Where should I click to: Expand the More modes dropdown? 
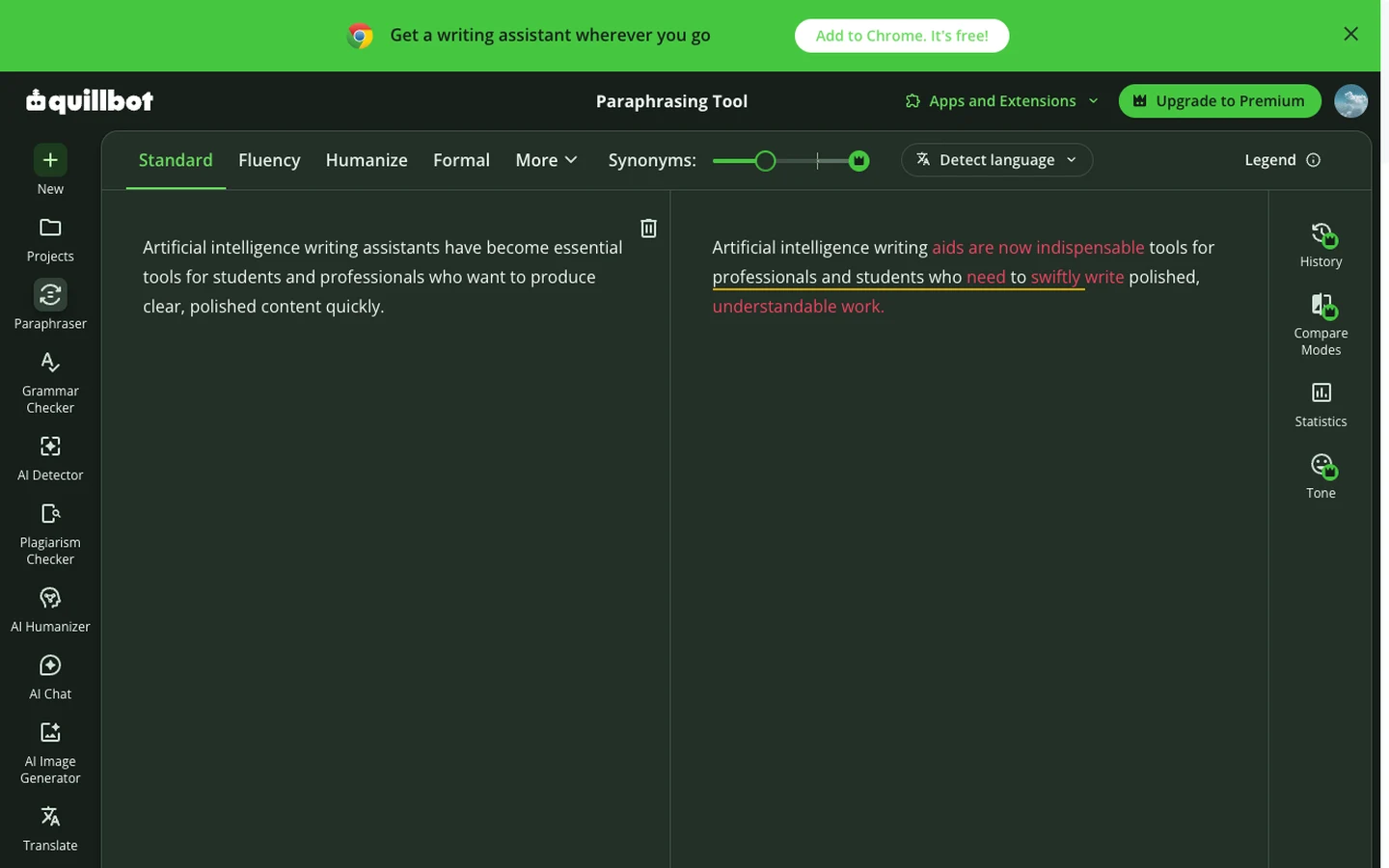(546, 160)
